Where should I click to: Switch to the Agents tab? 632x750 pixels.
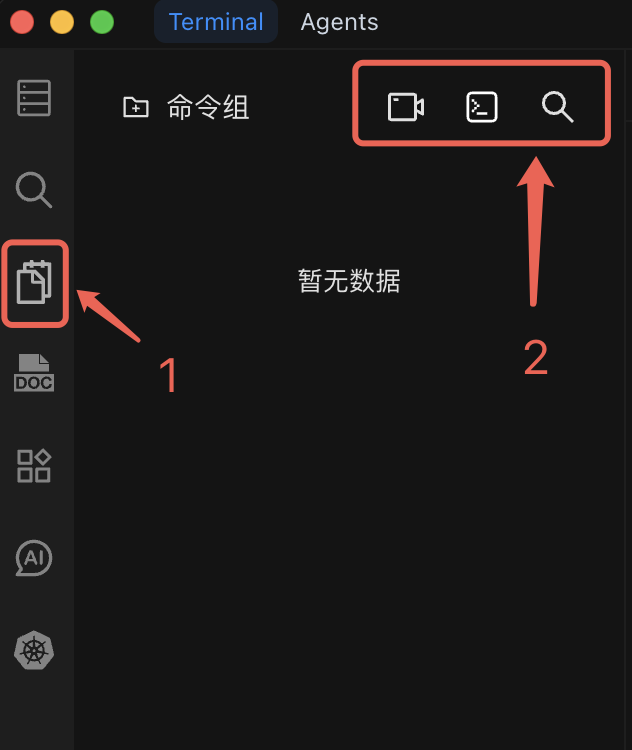(x=339, y=22)
